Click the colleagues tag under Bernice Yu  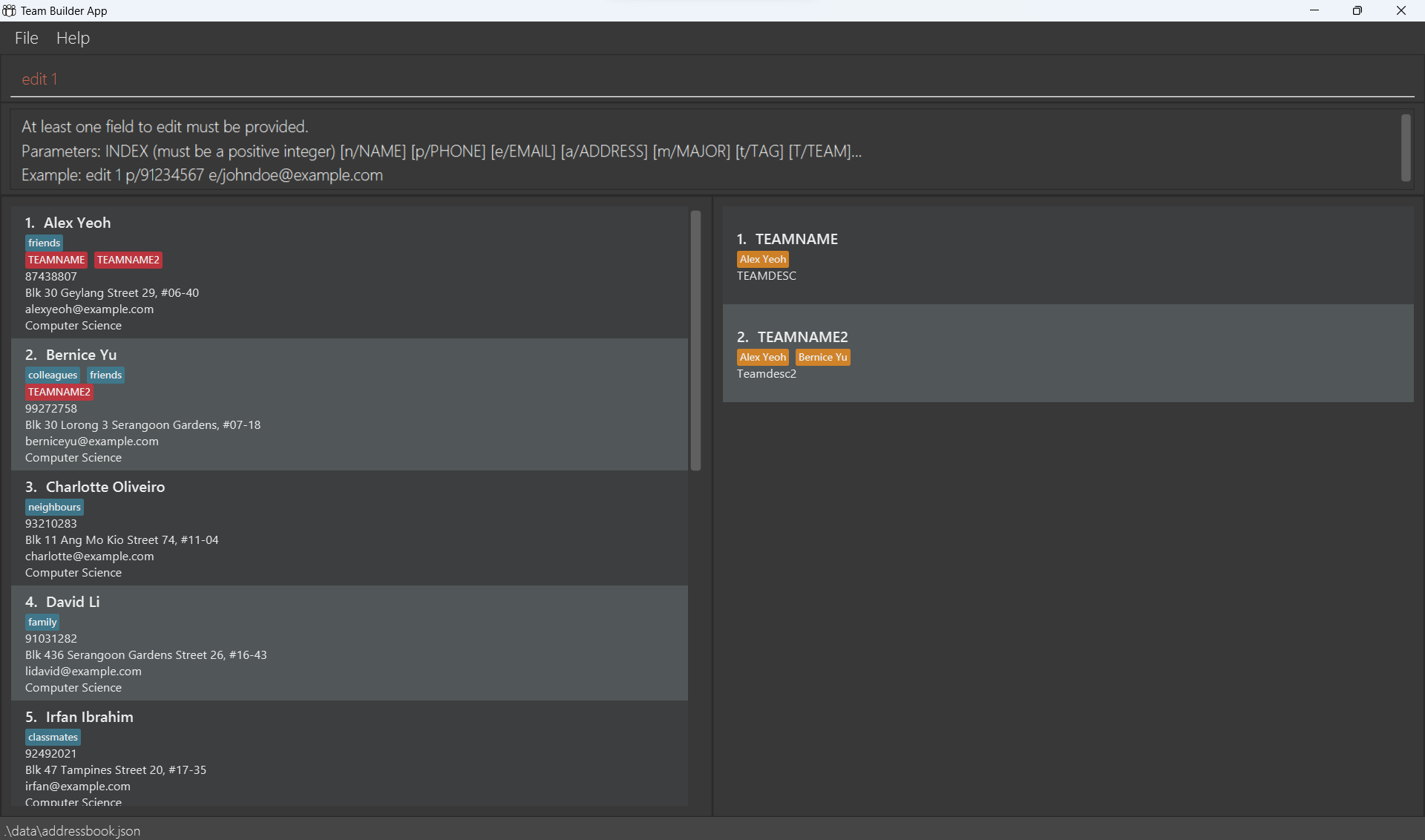[x=53, y=375]
